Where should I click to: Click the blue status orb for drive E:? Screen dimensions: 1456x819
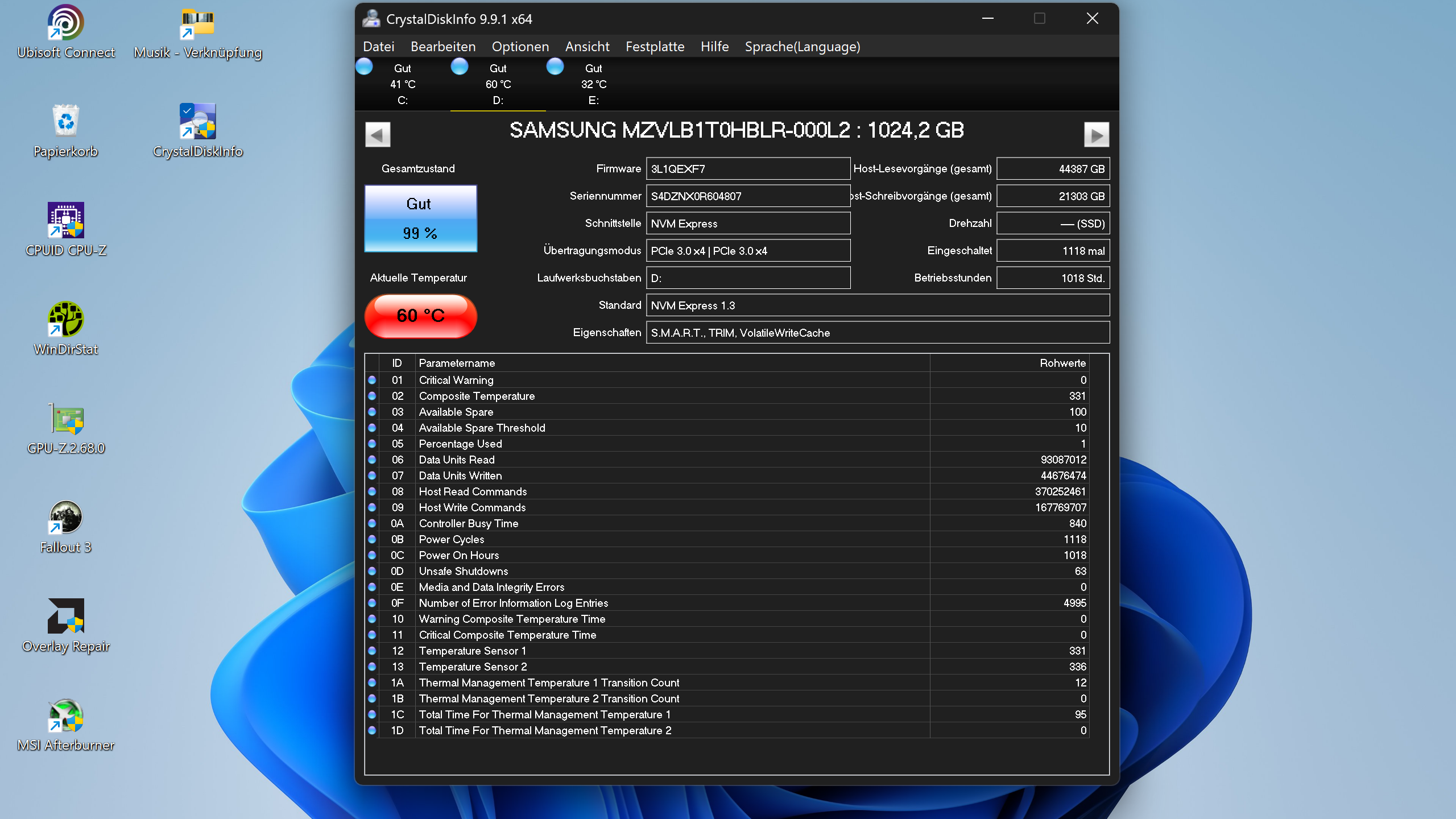pos(555,67)
